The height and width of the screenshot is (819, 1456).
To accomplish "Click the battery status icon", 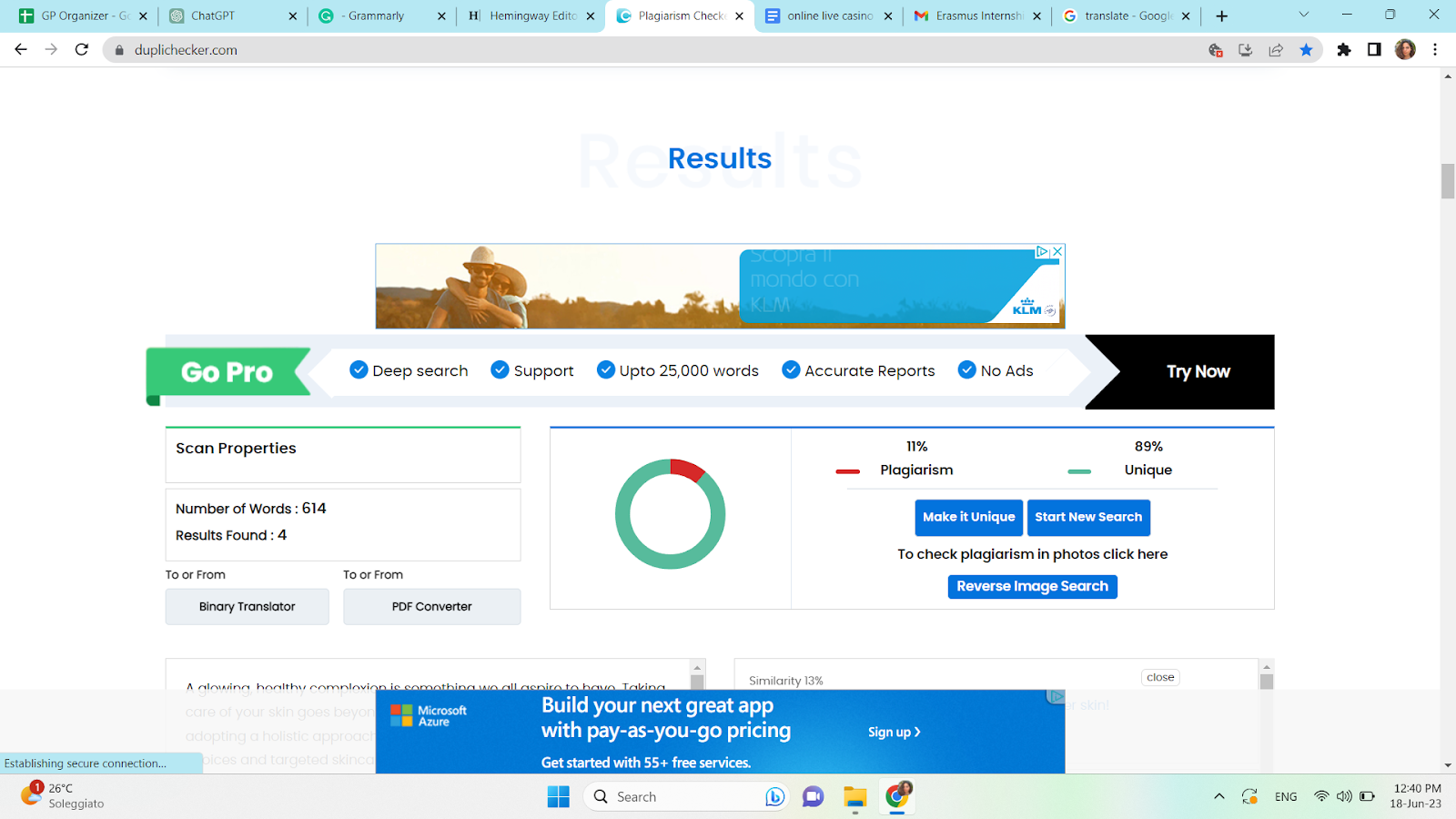I will 1367,796.
